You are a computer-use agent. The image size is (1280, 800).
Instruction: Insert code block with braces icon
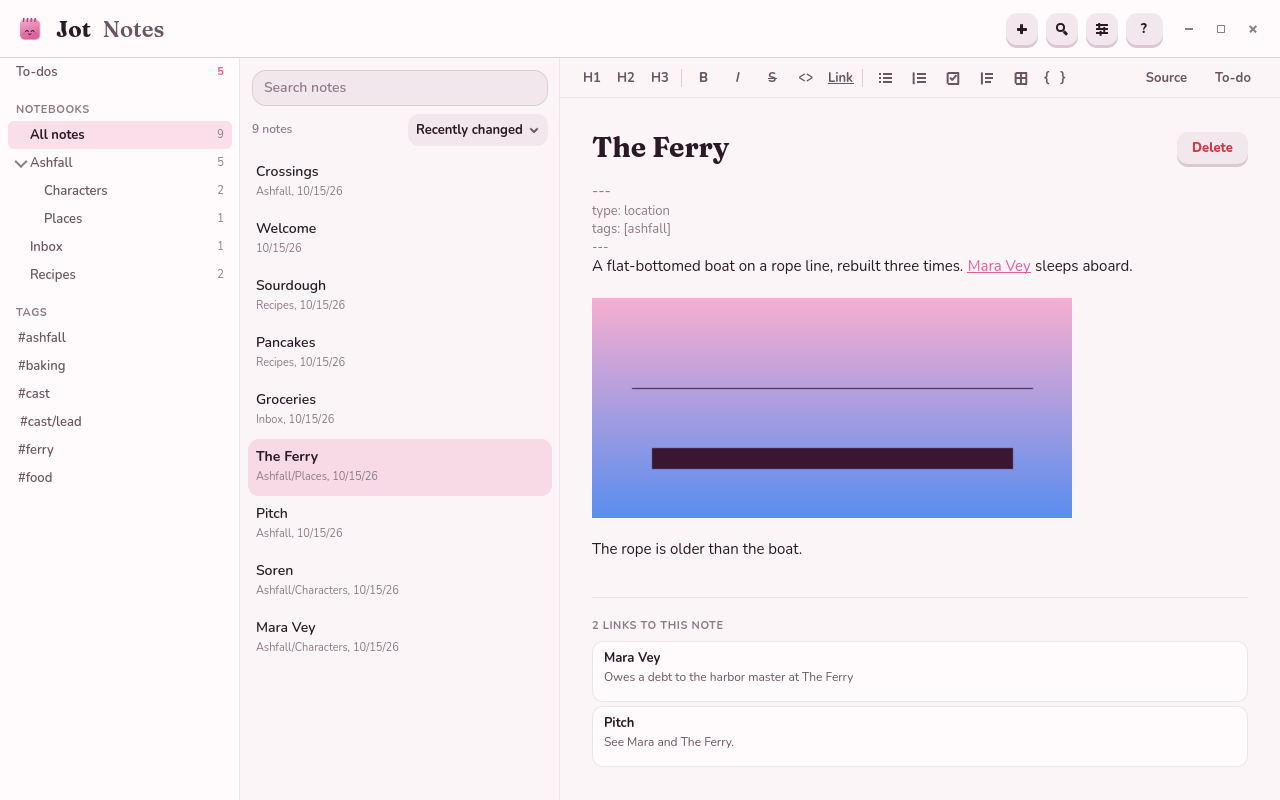(x=1055, y=78)
